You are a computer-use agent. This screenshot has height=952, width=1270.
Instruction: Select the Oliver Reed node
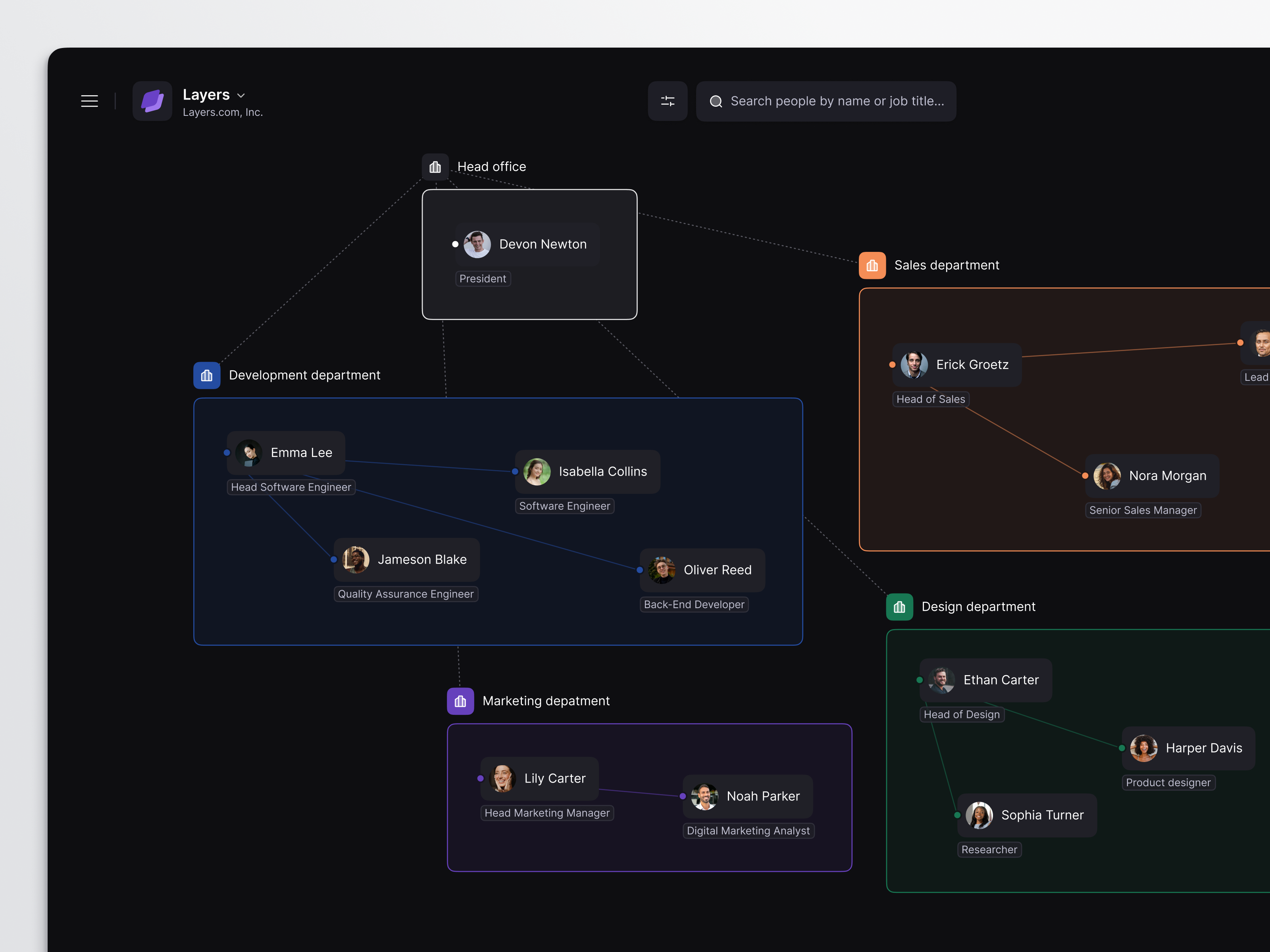[x=703, y=570]
